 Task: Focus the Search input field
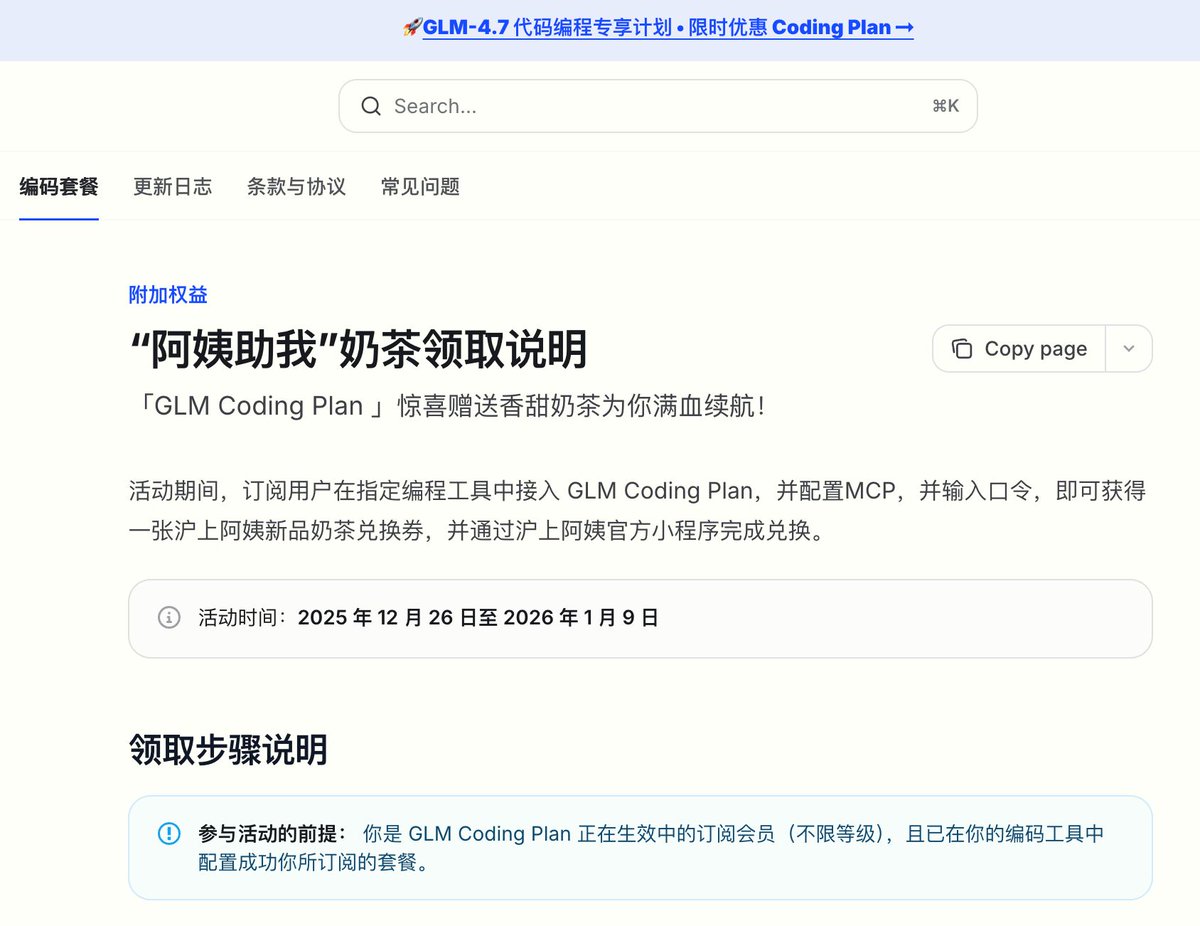658,106
